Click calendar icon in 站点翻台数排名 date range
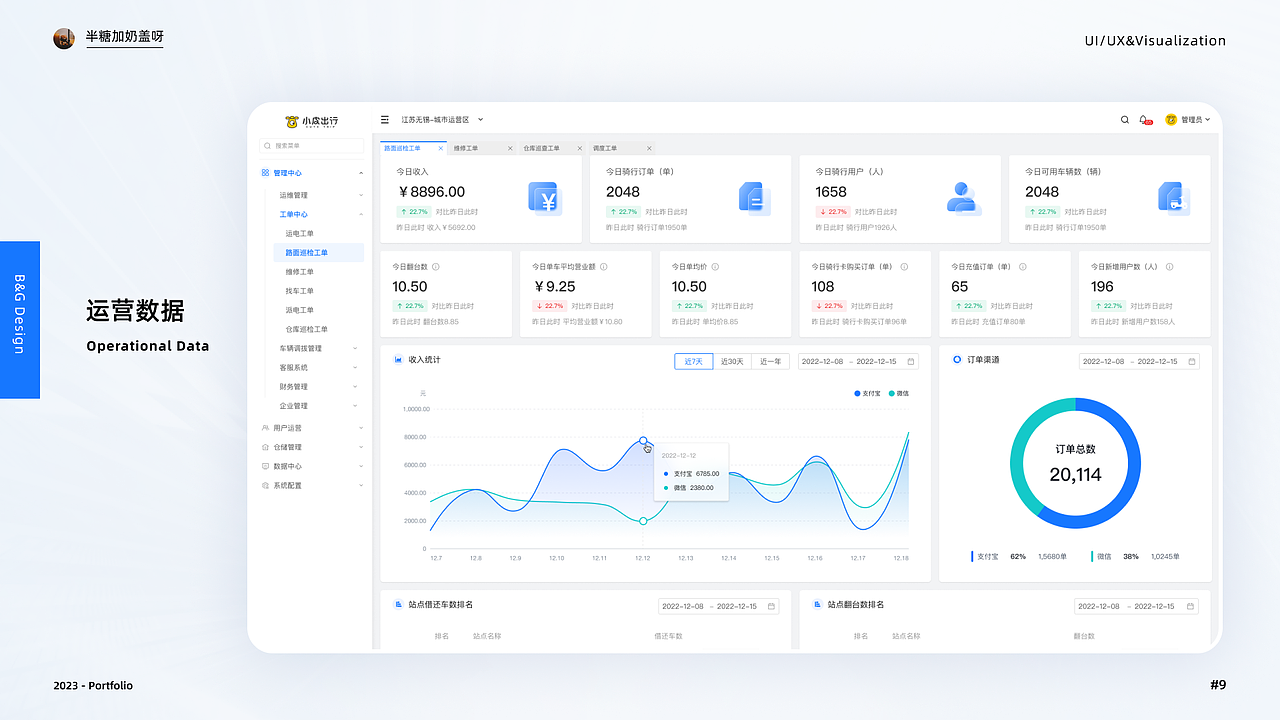 [x=1190, y=606]
